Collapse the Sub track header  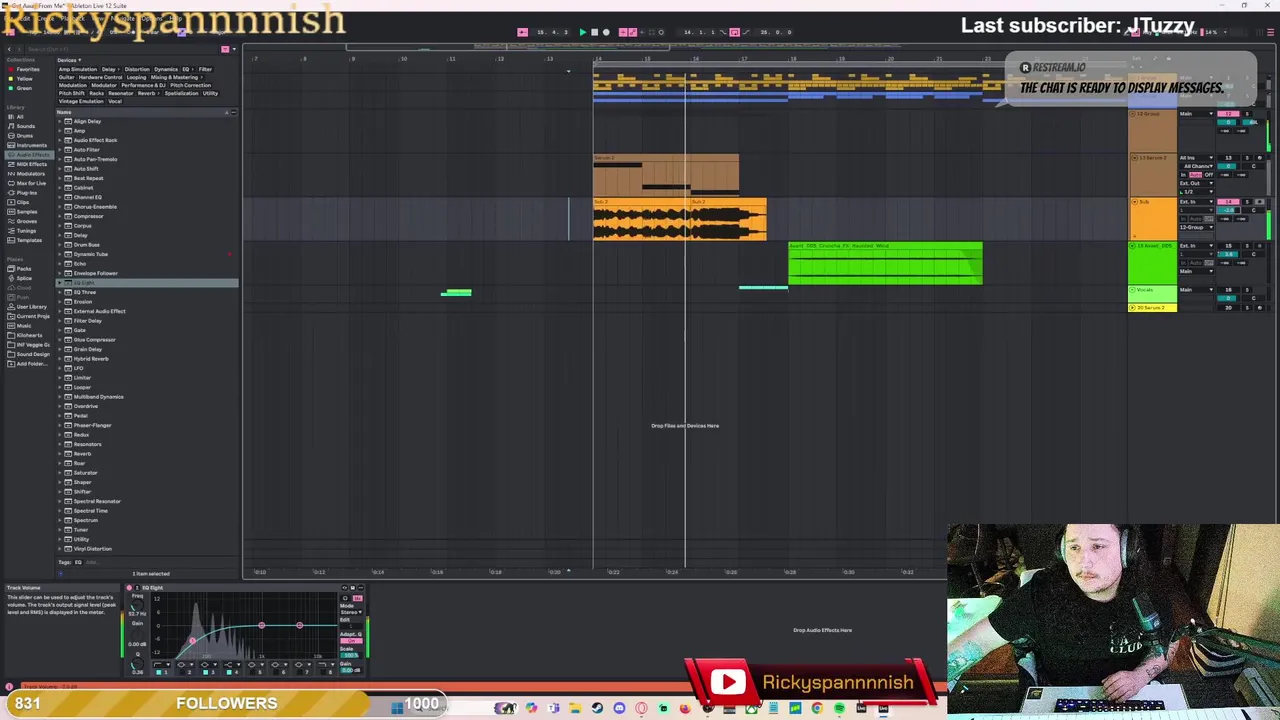[x=1134, y=202]
